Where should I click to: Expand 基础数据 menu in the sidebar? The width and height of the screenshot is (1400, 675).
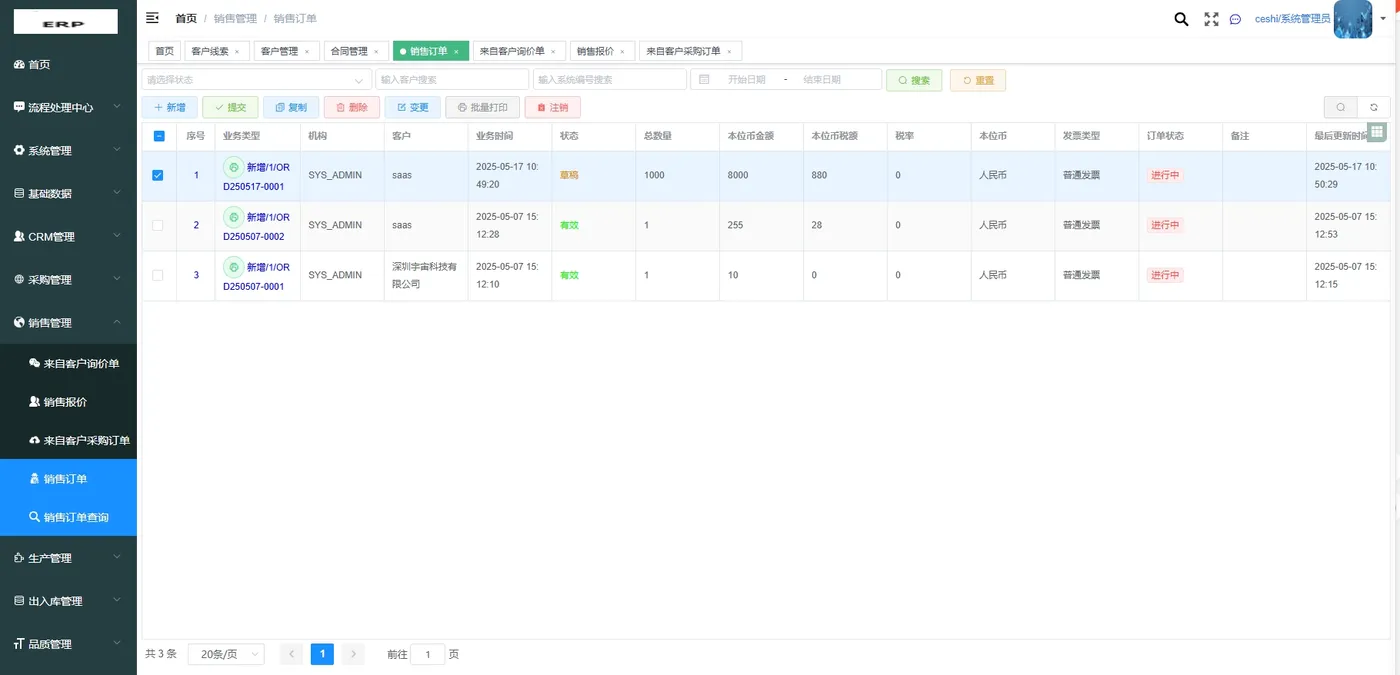[x=68, y=193]
